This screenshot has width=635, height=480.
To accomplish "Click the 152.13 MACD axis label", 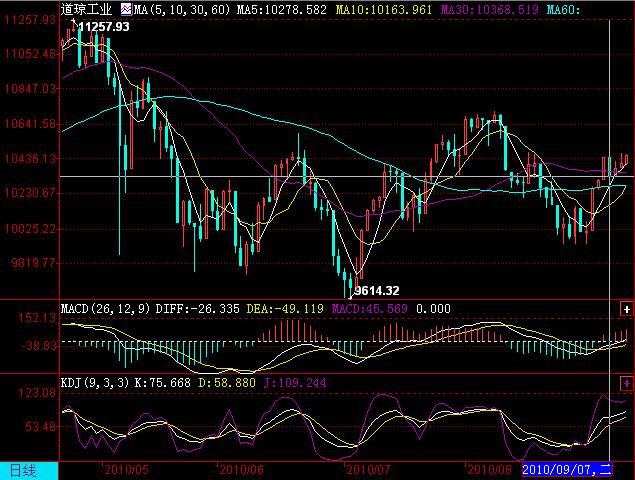I will coord(36,318).
